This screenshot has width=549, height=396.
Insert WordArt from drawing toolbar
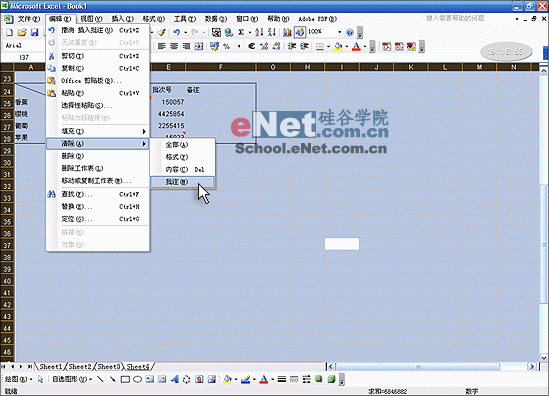[x=174, y=379]
